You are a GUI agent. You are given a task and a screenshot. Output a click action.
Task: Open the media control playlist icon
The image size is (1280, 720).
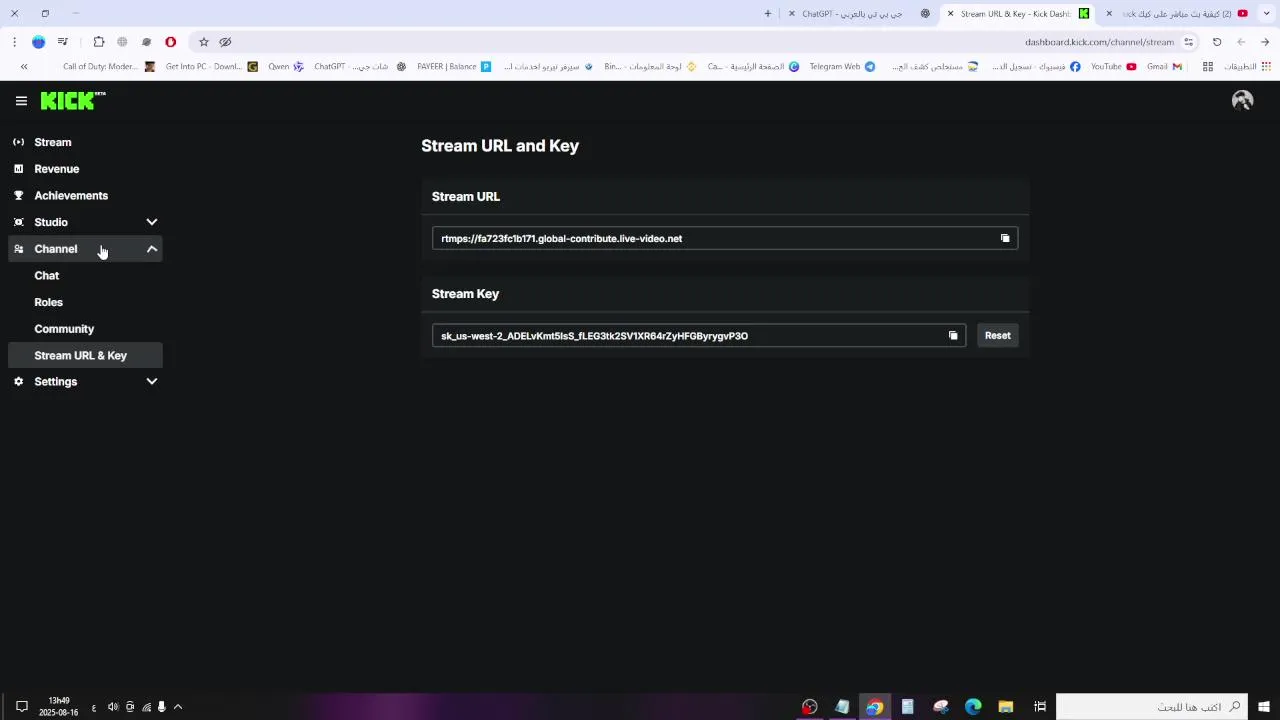click(x=63, y=42)
